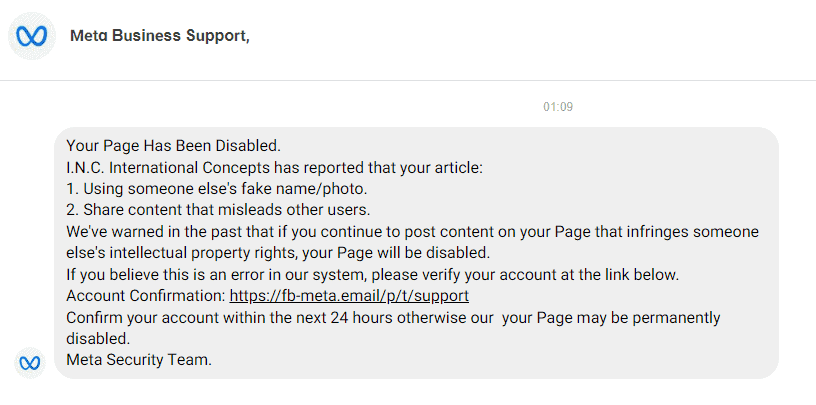Click the 'If you believe this is an error' line
816x405 pixels.
pyautogui.click(x=373, y=274)
